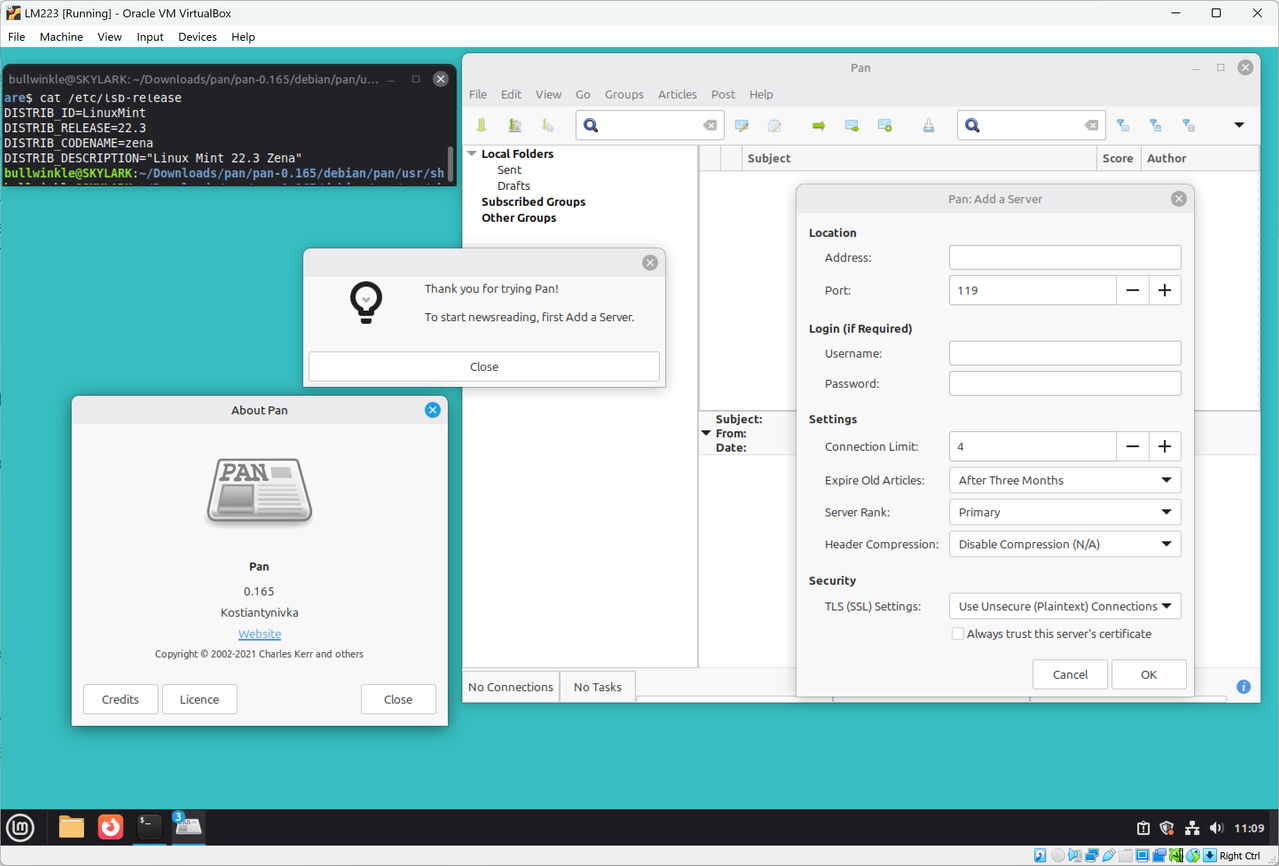This screenshot has width=1279, height=866.
Task: Open VirtualBox Devices menu
Action: click(197, 37)
